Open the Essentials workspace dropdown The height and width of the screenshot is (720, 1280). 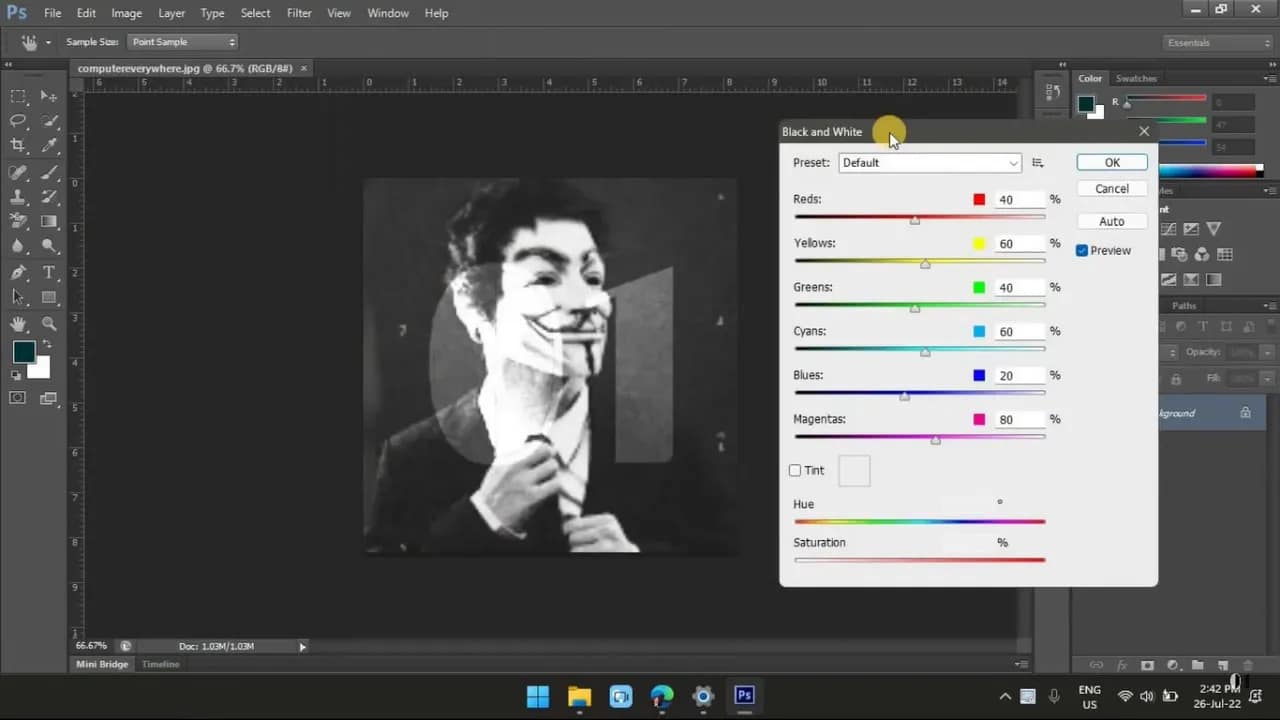click(x=1217, y=43)
